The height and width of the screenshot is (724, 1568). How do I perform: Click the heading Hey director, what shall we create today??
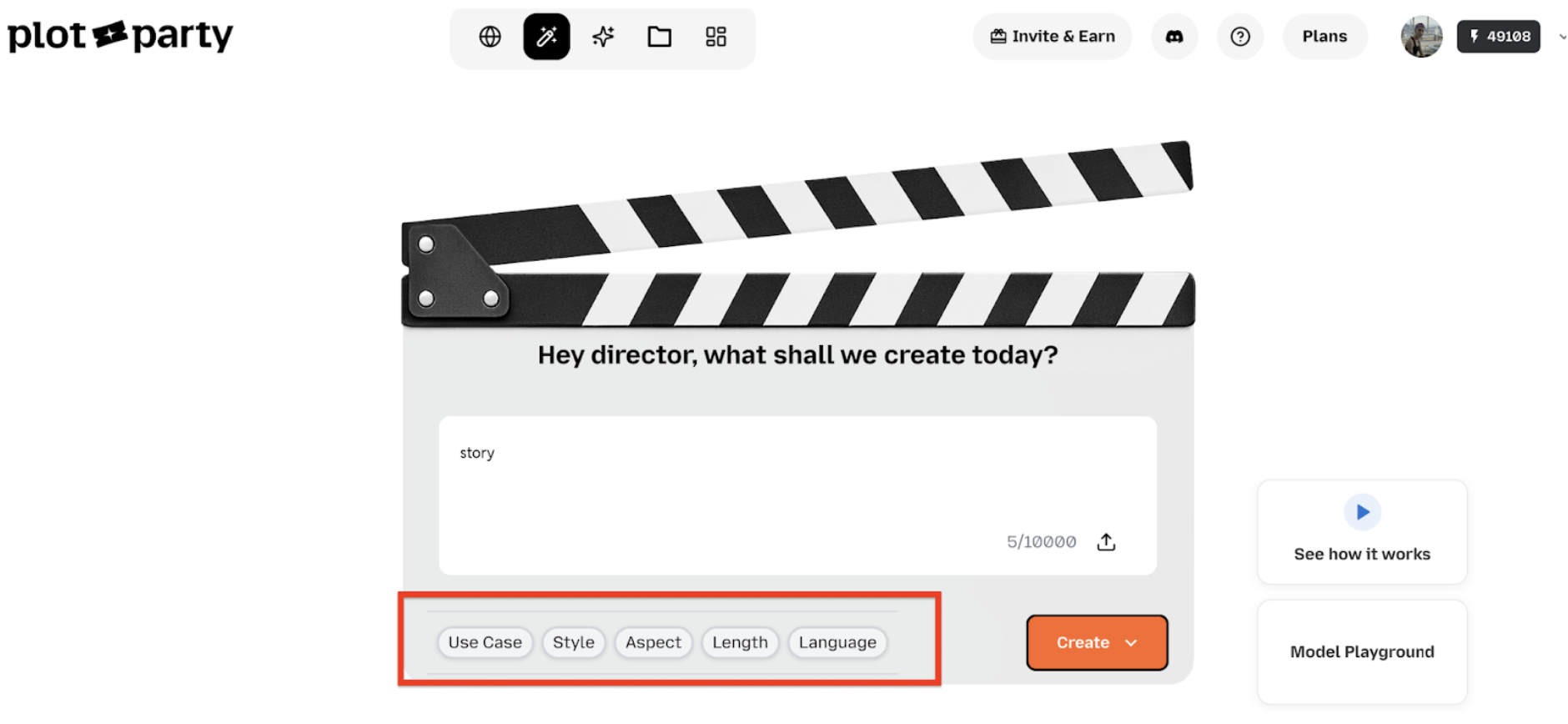pos(797,355)
